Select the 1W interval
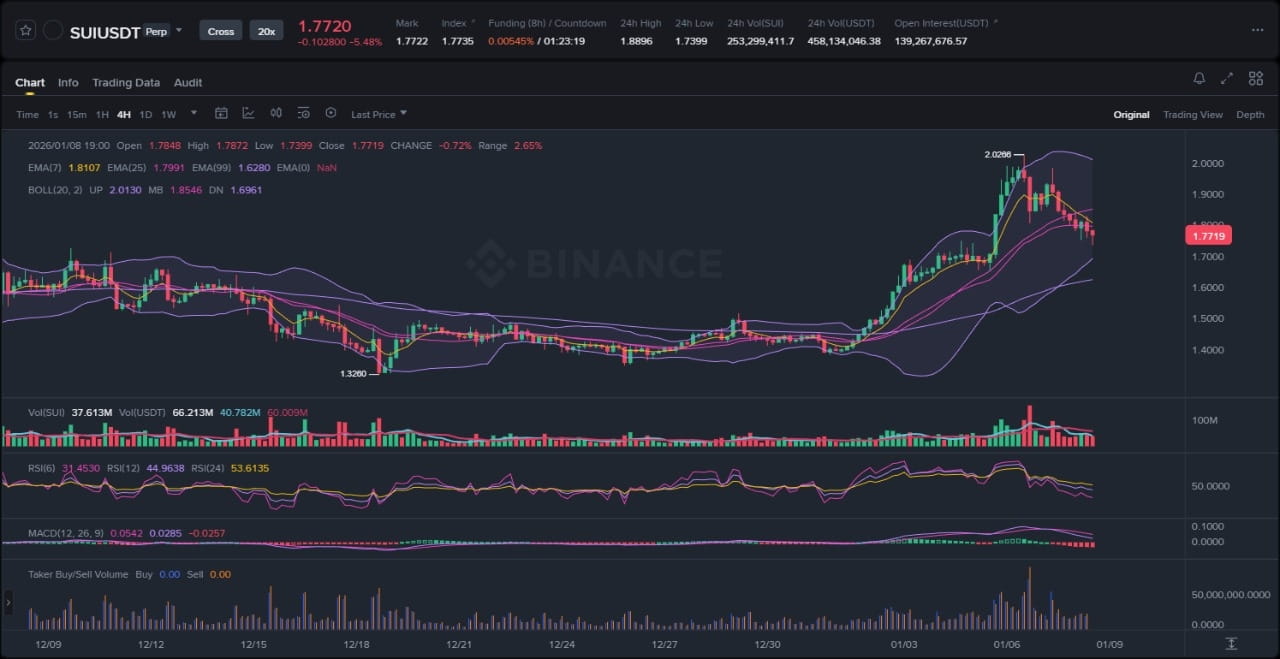Viewport: 1280px width, 659px height. coord(169,115)
